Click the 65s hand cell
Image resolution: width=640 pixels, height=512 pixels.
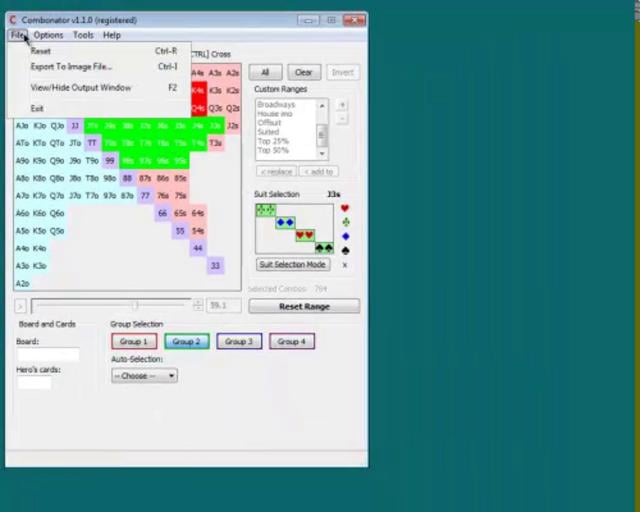pyautogui.click(x=180, y=213)
